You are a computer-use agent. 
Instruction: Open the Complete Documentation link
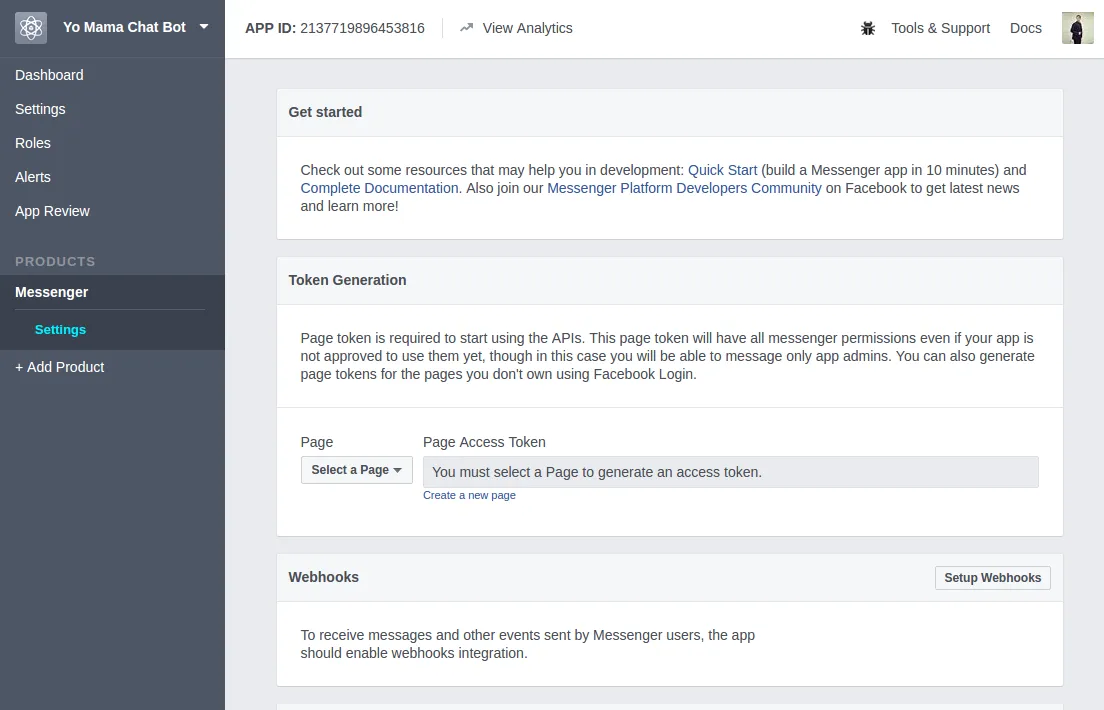(x=379, y=188)
